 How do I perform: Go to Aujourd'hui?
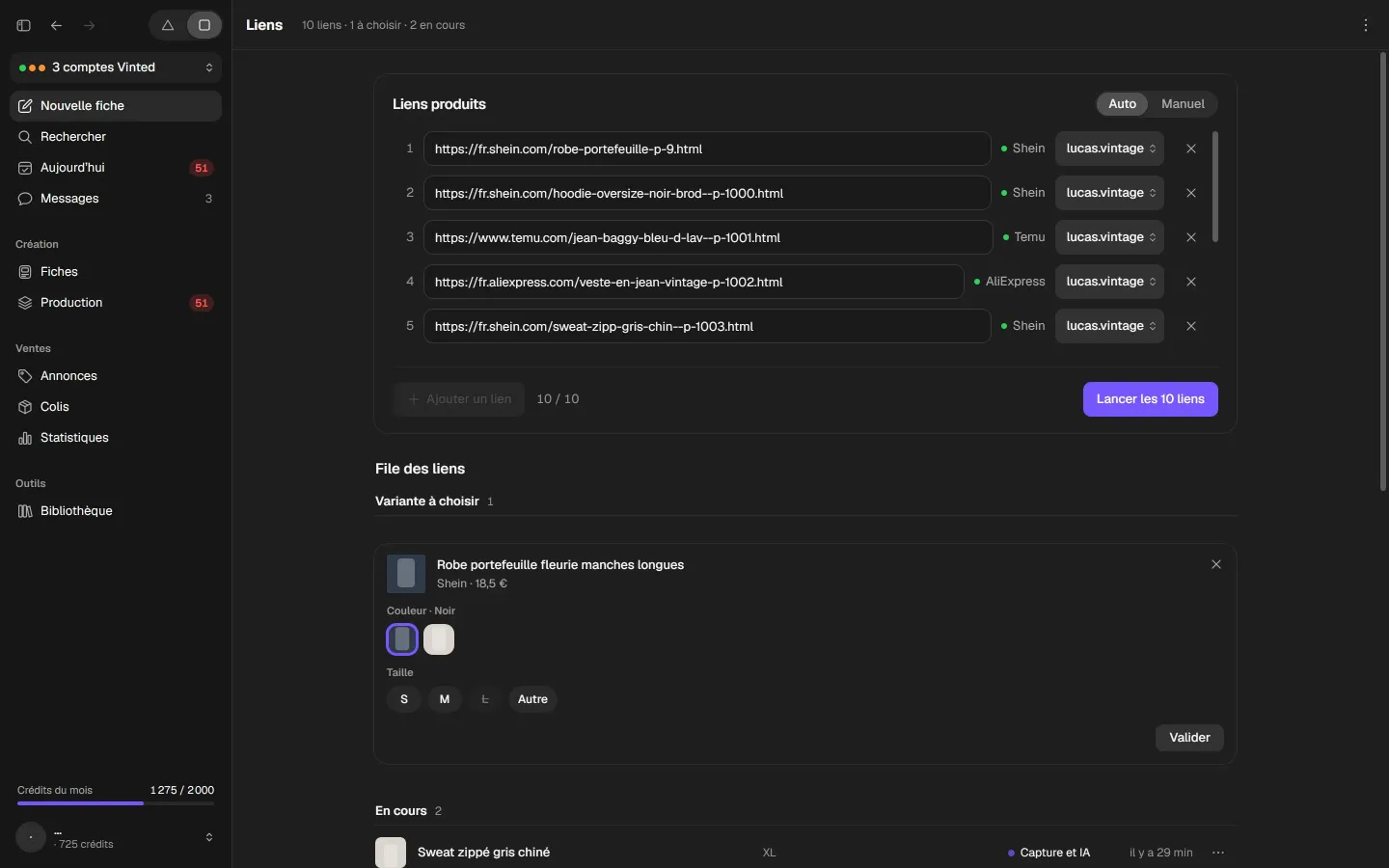point(116,168)
